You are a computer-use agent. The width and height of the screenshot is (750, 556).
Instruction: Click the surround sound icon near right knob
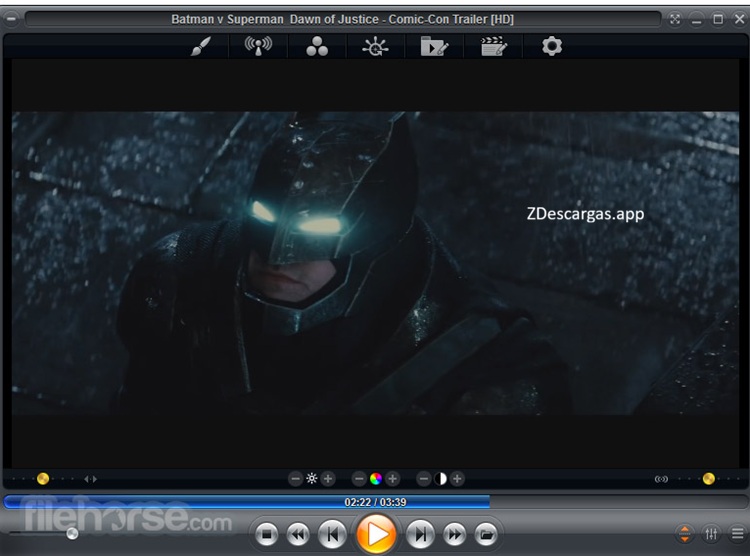(661, 479)
